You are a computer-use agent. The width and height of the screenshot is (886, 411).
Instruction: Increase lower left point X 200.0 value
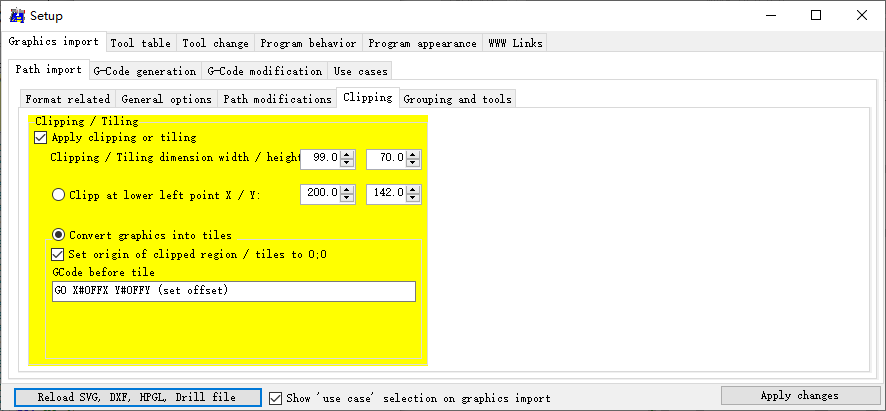click(x=347, y=189)
